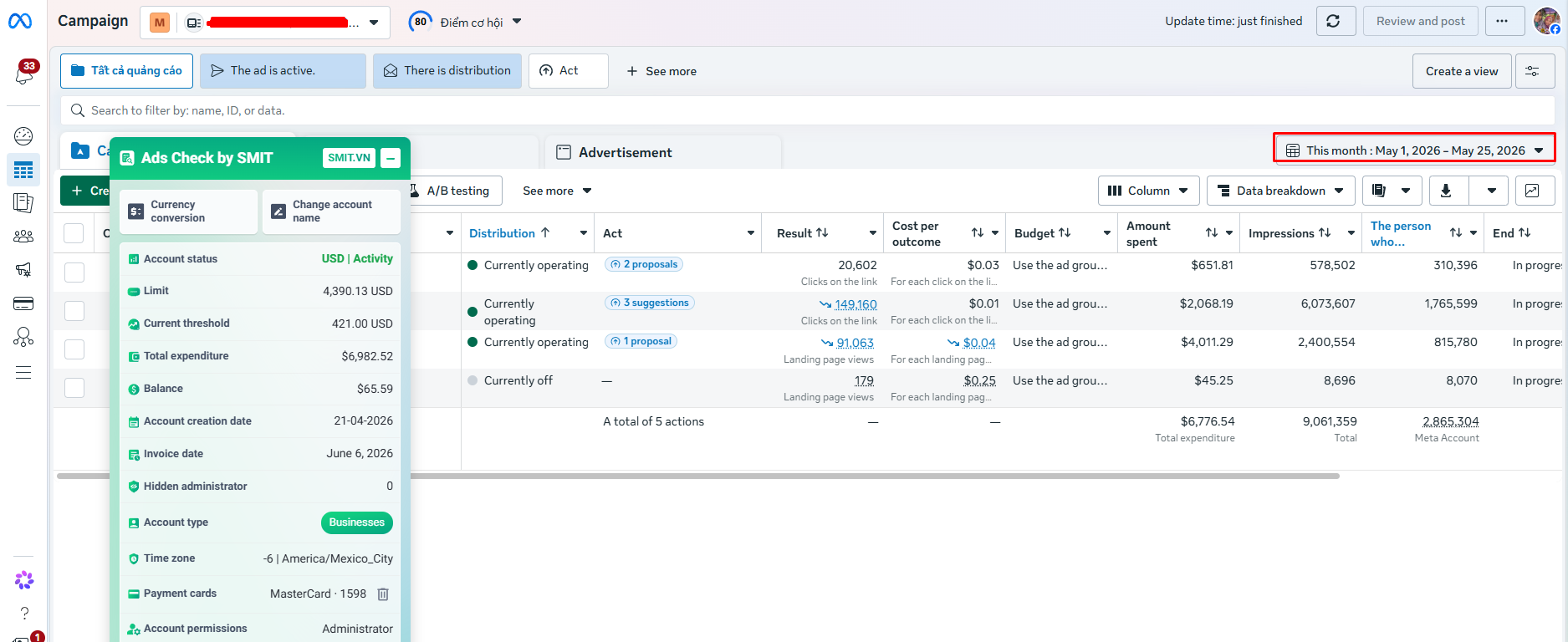Click the refresh data icon button

pos(1336,21)
